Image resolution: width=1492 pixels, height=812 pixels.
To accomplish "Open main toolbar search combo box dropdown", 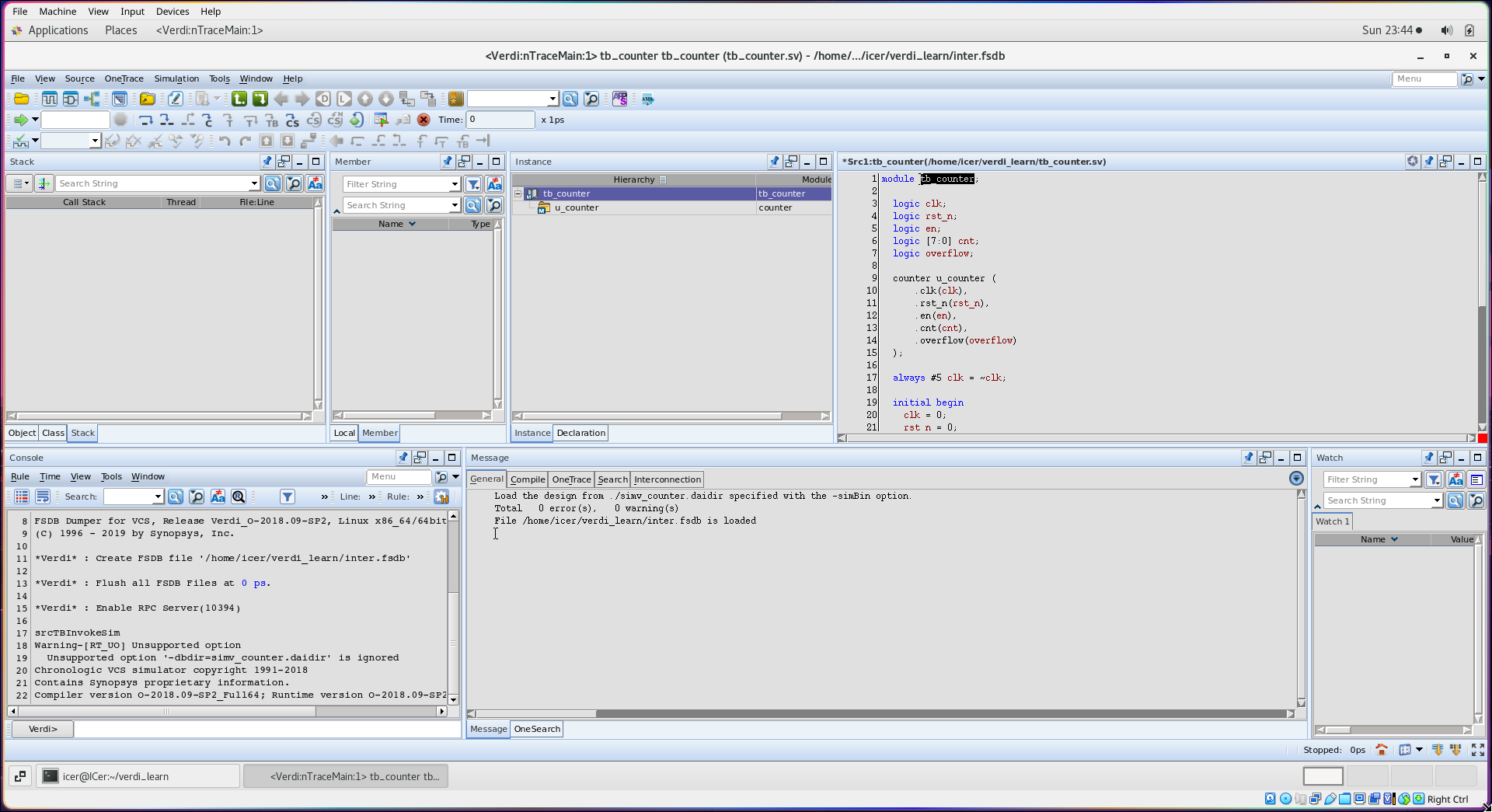I will 553,99.
